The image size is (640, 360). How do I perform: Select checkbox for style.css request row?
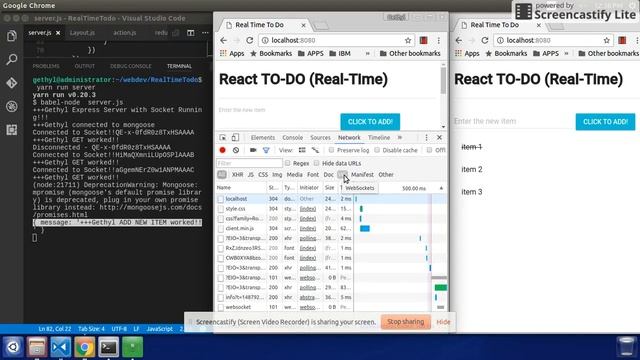point(221,209)
